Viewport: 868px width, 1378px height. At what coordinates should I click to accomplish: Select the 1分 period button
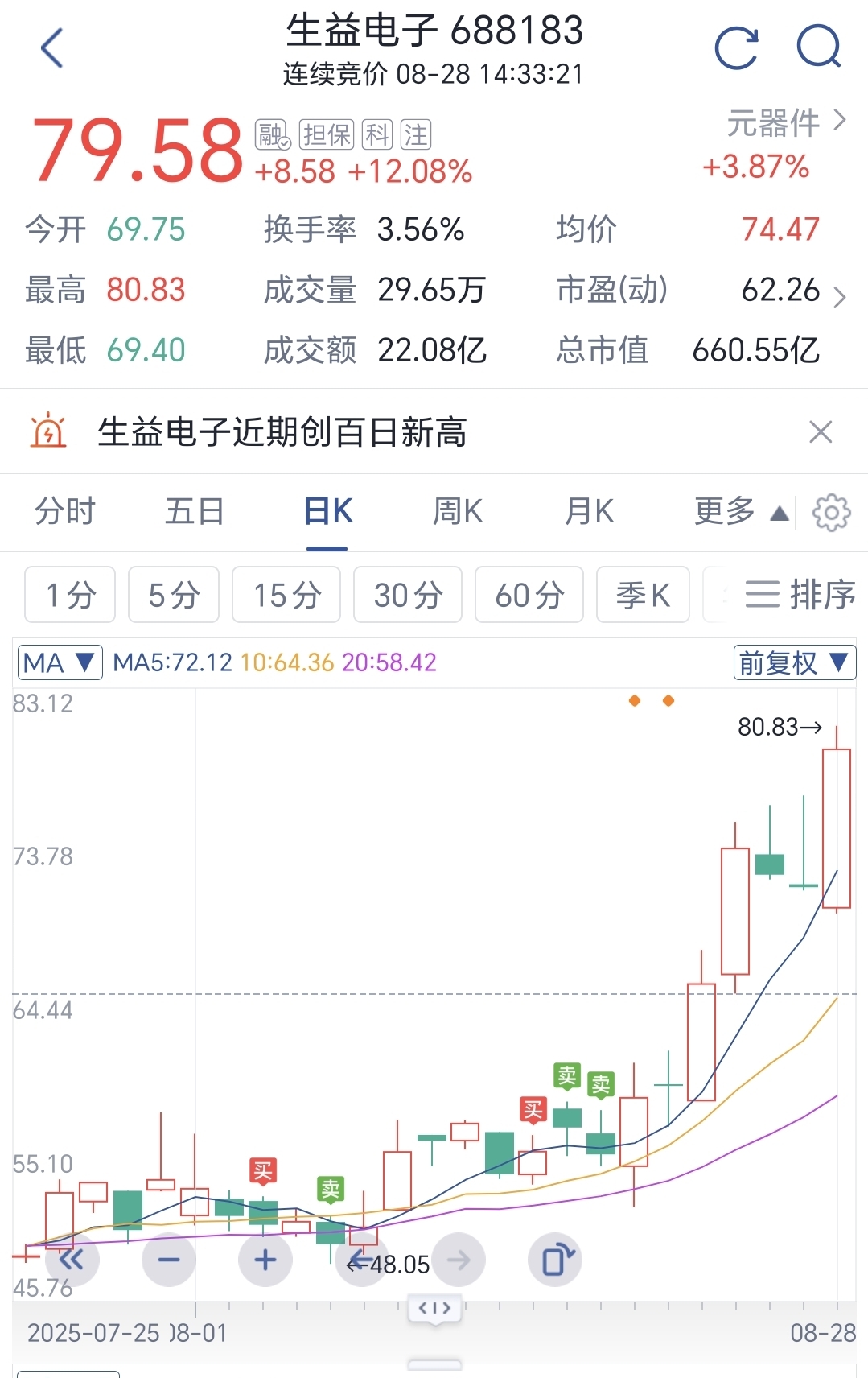click(70, 595)
